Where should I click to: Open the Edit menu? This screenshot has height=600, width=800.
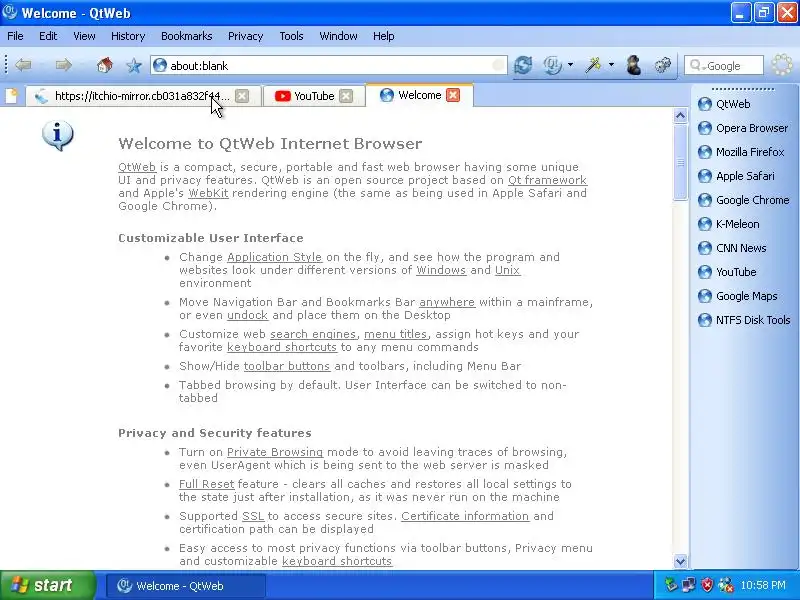pos(48,36)
